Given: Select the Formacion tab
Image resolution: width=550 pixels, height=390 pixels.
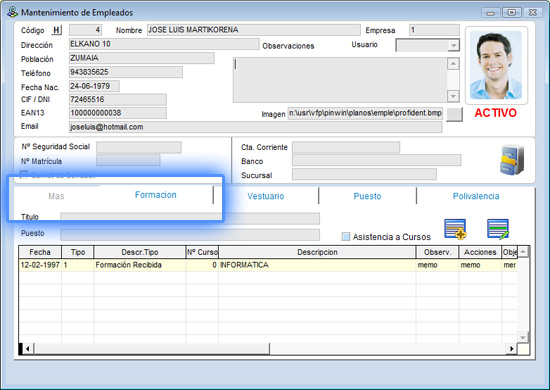Looking at the screenshot, I should tap(156, 195).
